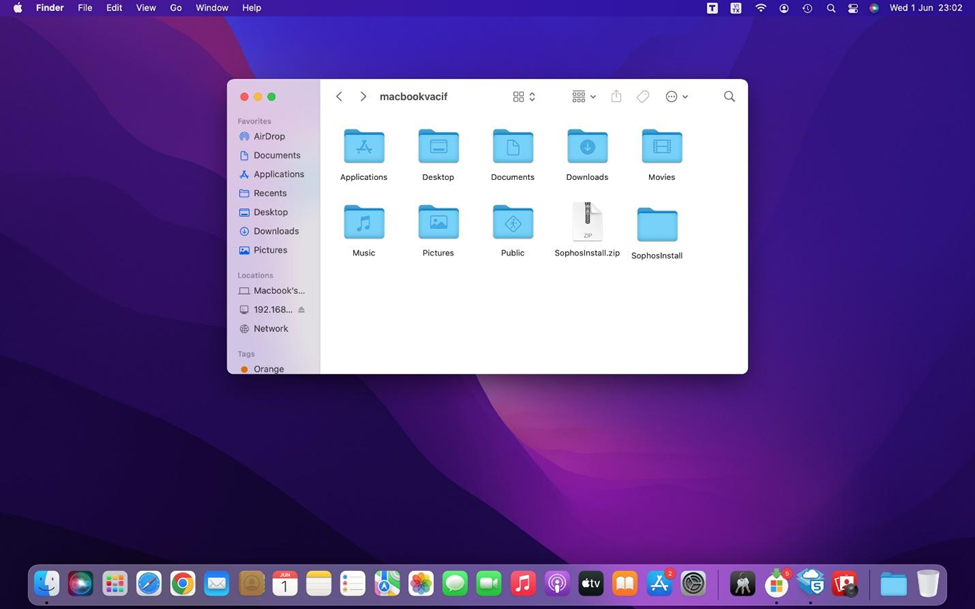Select the Documents folder icon in the file grid
This screenshot has width=975, height=609.
[x=513, y=147]
